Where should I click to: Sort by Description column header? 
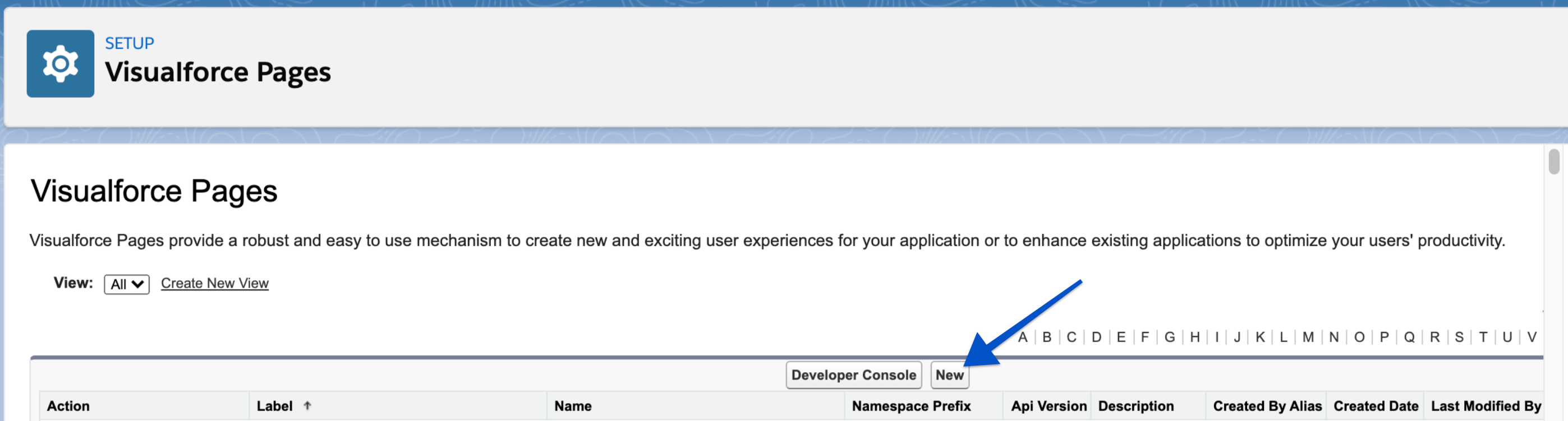coord(1136,406)
